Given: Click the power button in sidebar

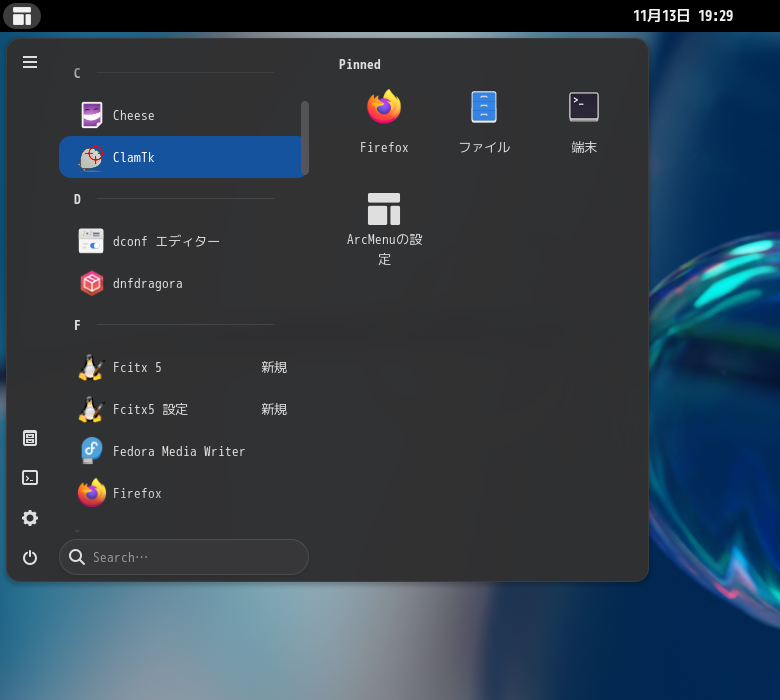Looking at the screenshot, I should [30, 557].
